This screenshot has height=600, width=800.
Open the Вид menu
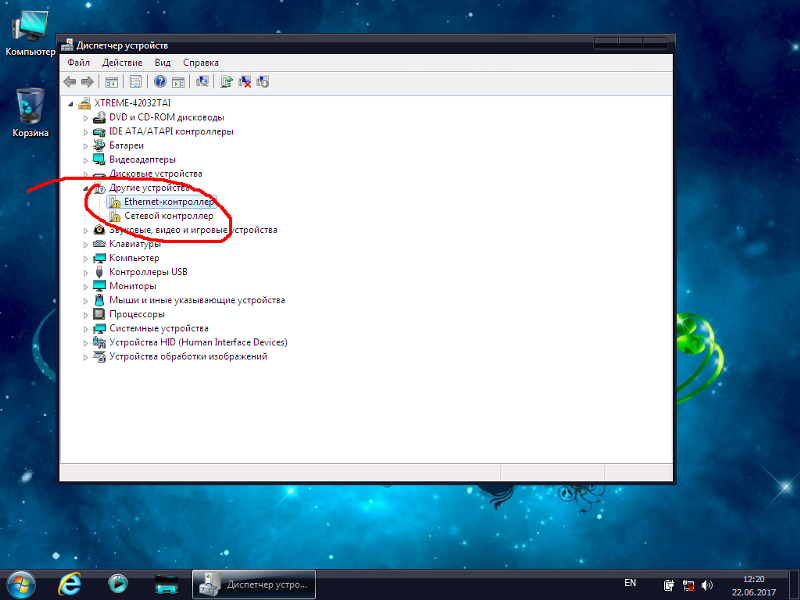pyautogui.click(x=162, y=63)
